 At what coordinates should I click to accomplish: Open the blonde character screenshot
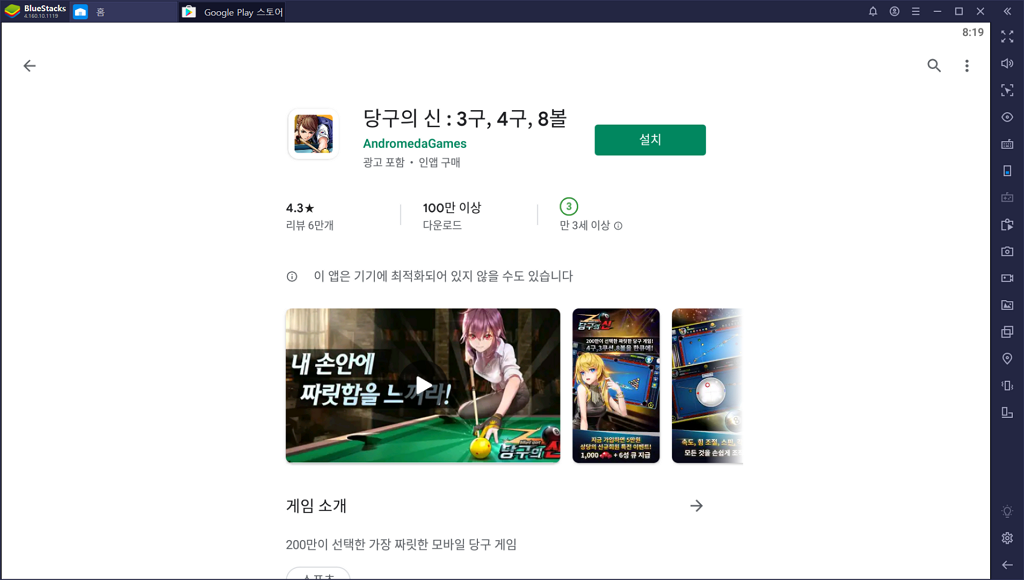[x=616, y=385]
